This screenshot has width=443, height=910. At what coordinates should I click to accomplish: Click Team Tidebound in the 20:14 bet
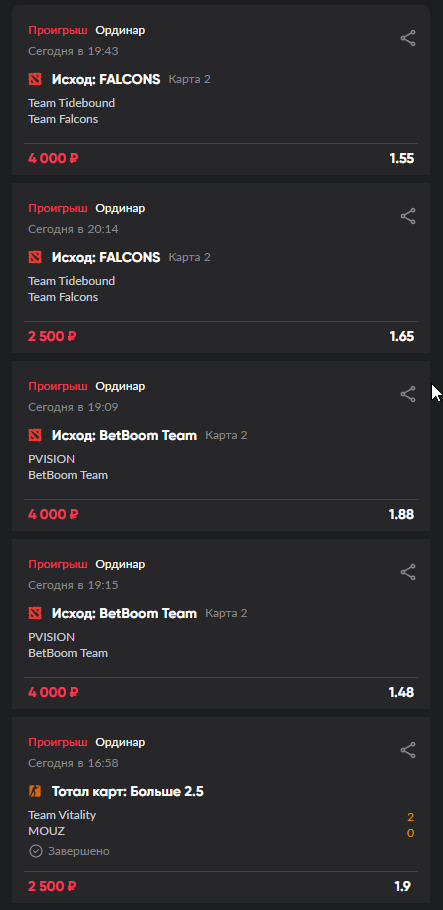[x=71, y=281]
